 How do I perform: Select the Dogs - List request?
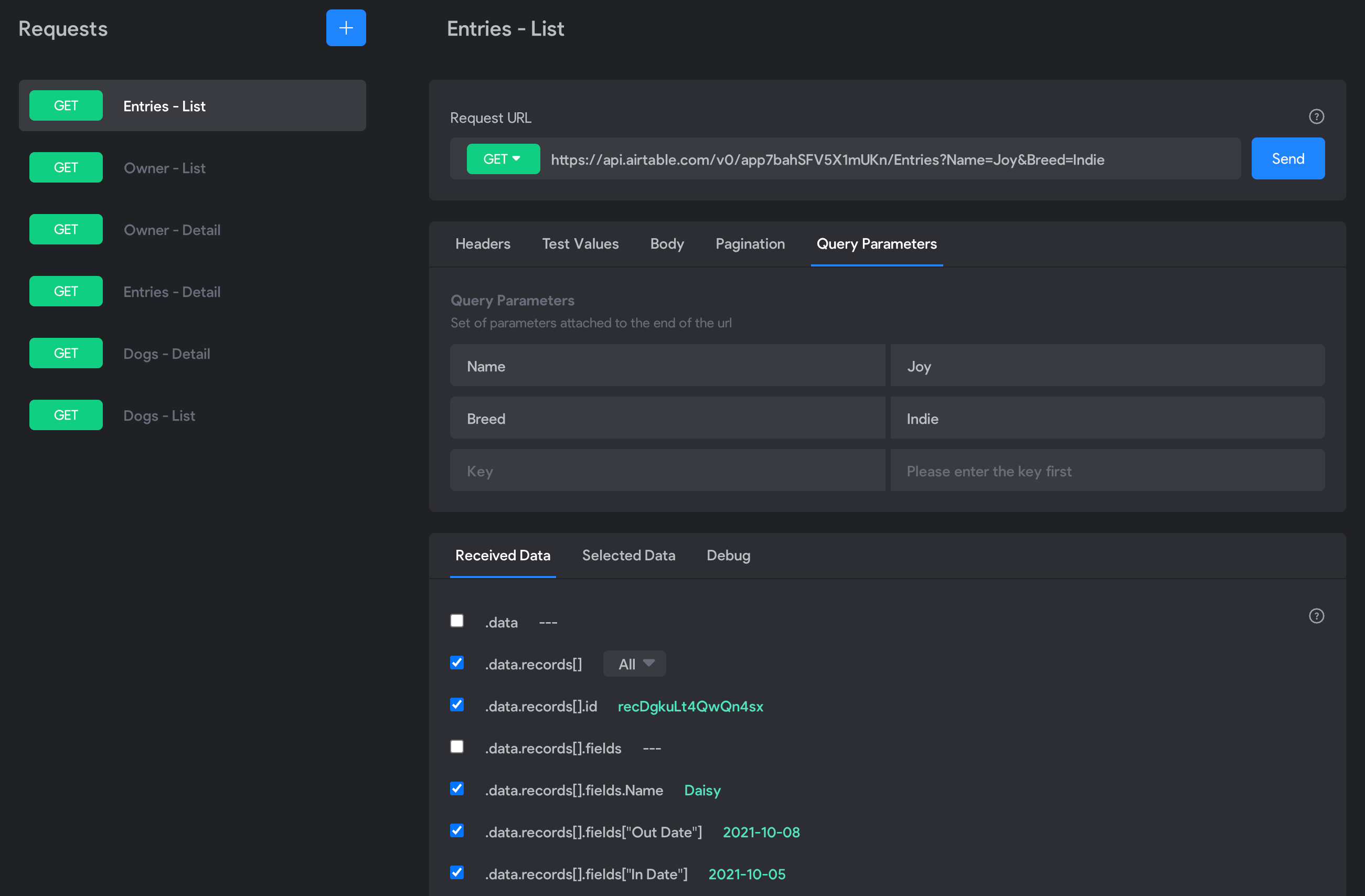[192, 415]
